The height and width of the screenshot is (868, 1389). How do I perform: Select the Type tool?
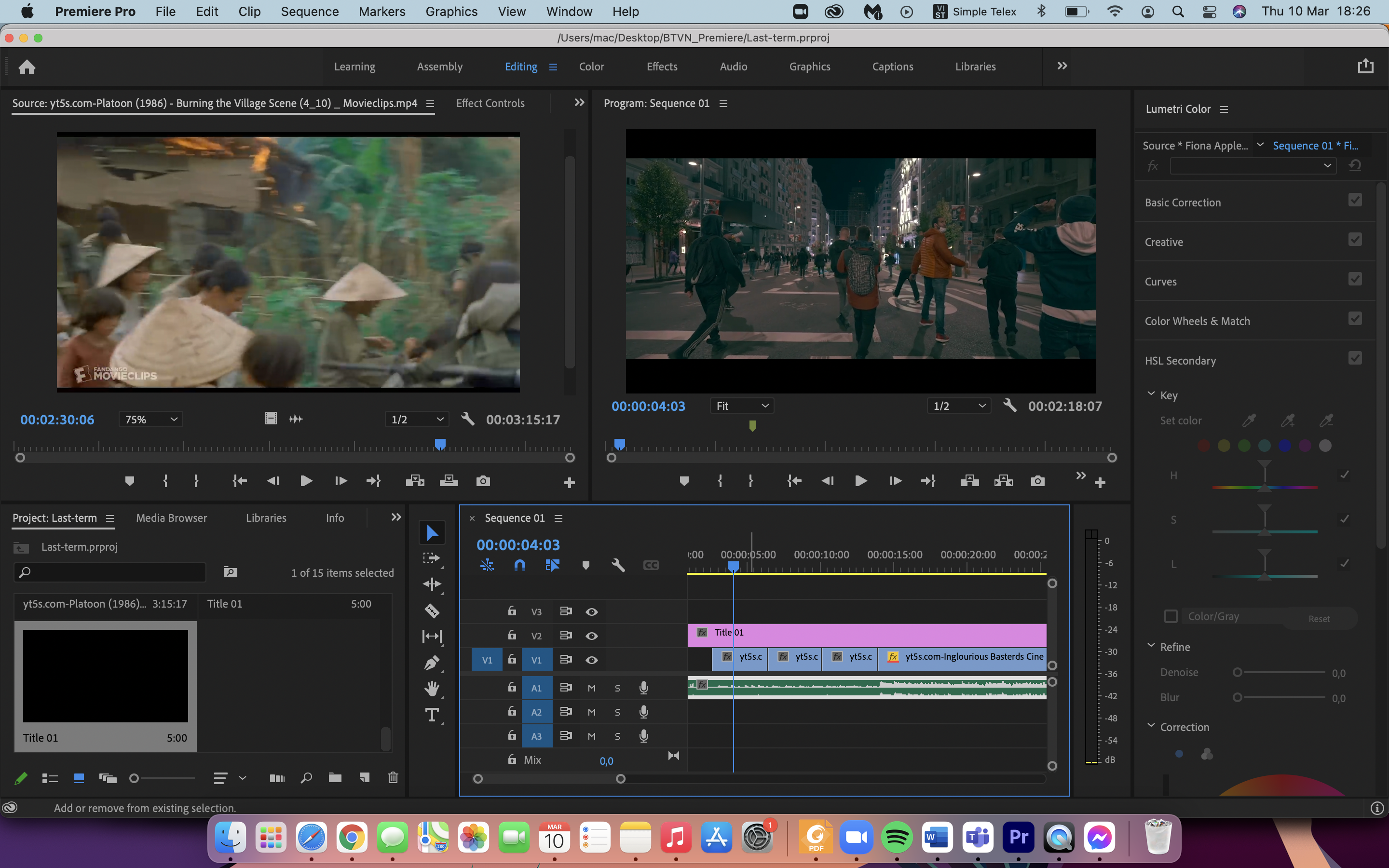(432, 715)
